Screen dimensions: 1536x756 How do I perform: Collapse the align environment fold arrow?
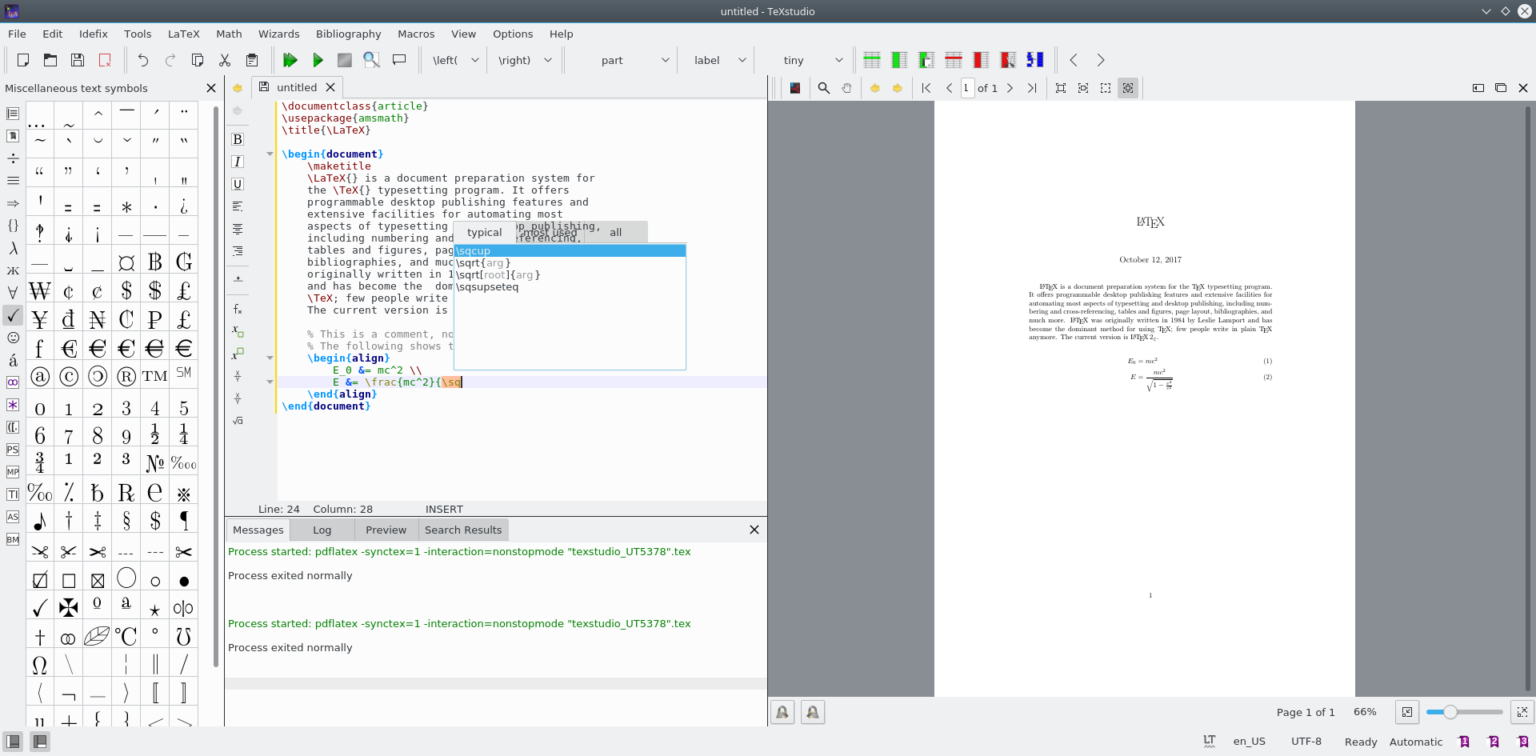point(269,357)
